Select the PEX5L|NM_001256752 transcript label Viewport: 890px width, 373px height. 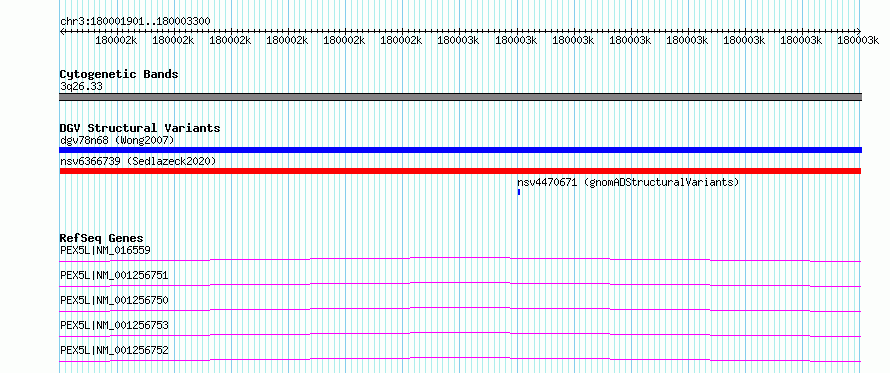pyautogui.click(x=114, y=350)
